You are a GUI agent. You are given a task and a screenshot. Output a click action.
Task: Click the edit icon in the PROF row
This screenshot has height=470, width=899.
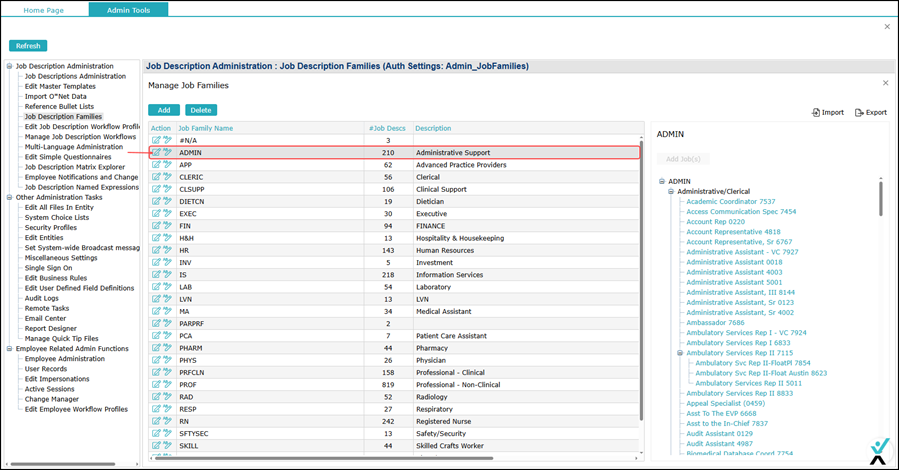point(156,385)
